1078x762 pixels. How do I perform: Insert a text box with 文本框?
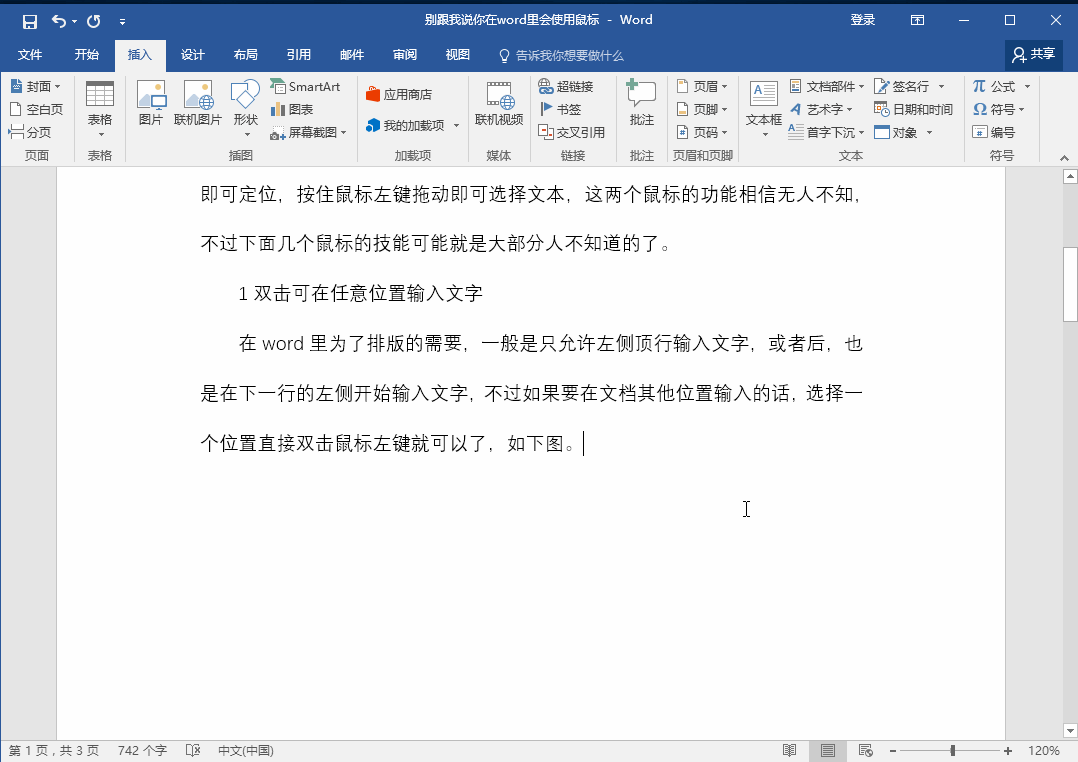(764, 109)
